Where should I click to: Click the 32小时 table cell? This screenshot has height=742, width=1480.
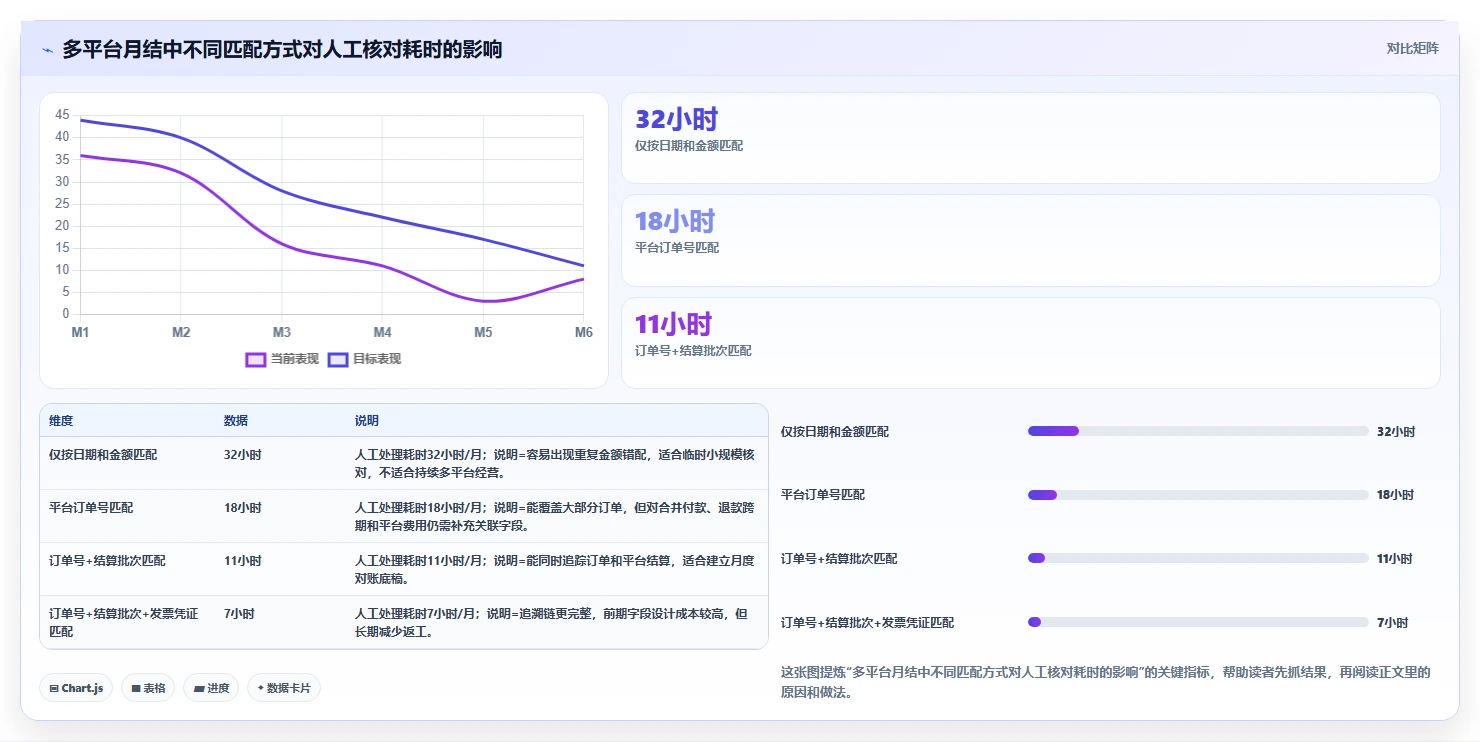pyautogui.click(x=243, y=454)
